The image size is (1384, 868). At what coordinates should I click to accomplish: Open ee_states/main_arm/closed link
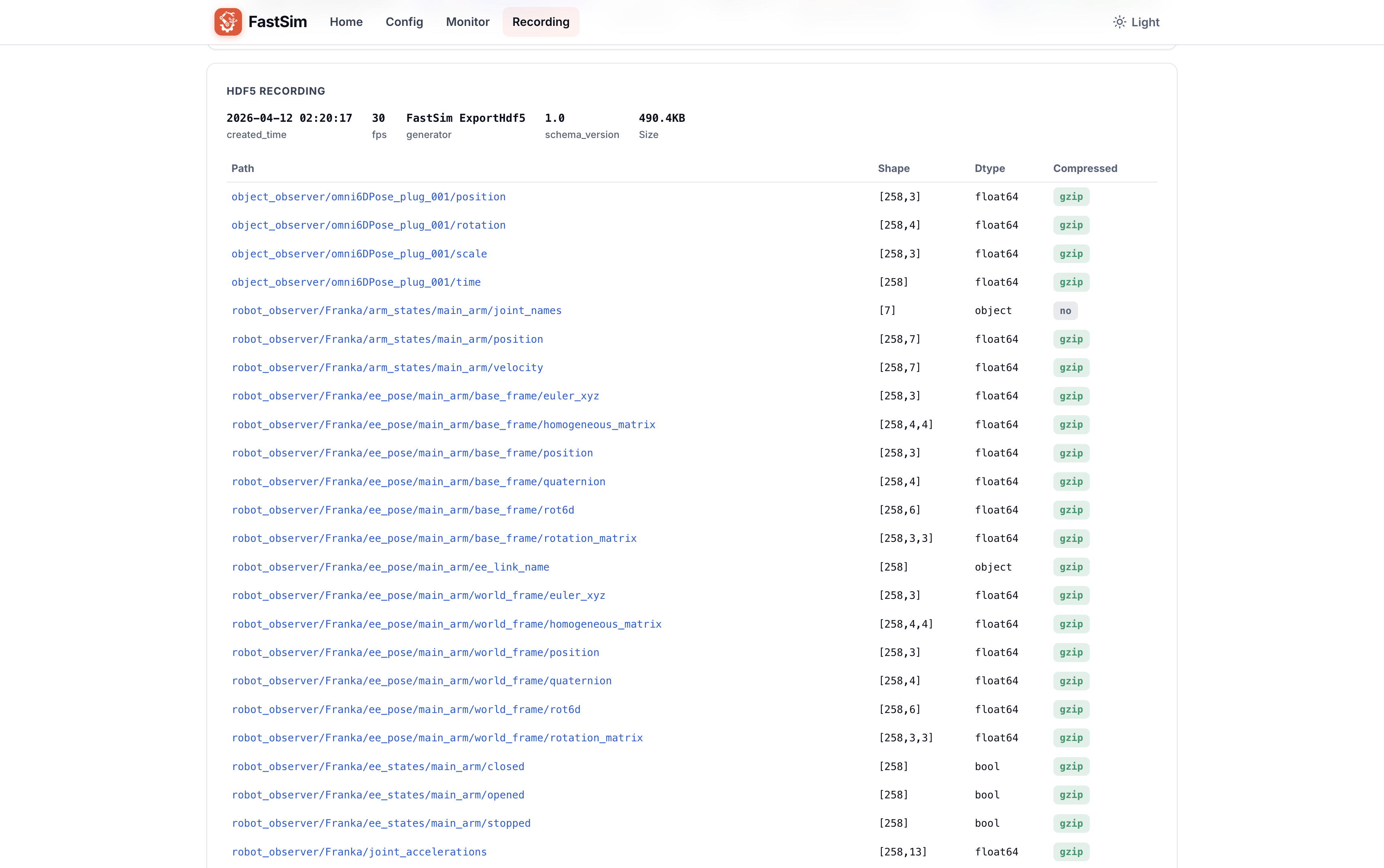[378, 766]
